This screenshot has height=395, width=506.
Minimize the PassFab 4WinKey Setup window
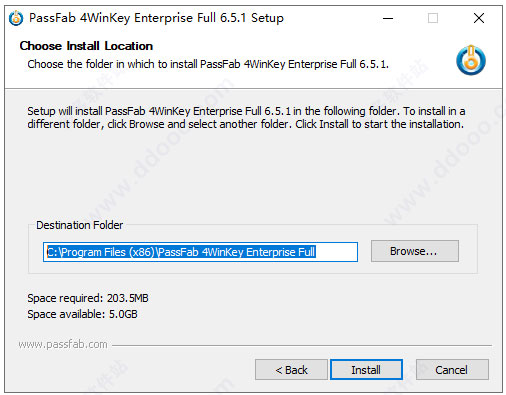388,18
